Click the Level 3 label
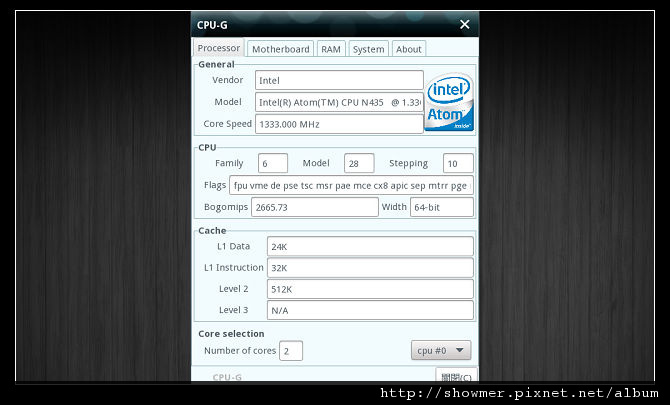 point(233,310)
